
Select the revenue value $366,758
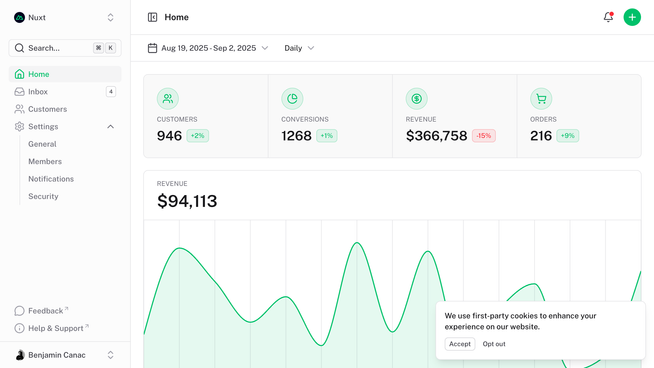[436, 136]
